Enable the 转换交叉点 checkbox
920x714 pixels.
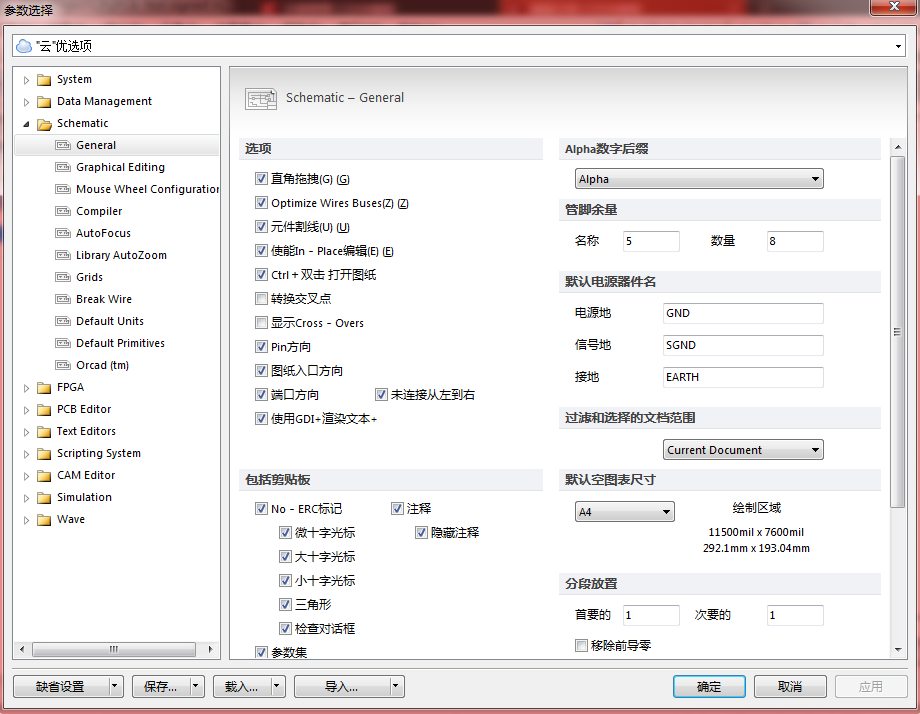pos(262,299)
